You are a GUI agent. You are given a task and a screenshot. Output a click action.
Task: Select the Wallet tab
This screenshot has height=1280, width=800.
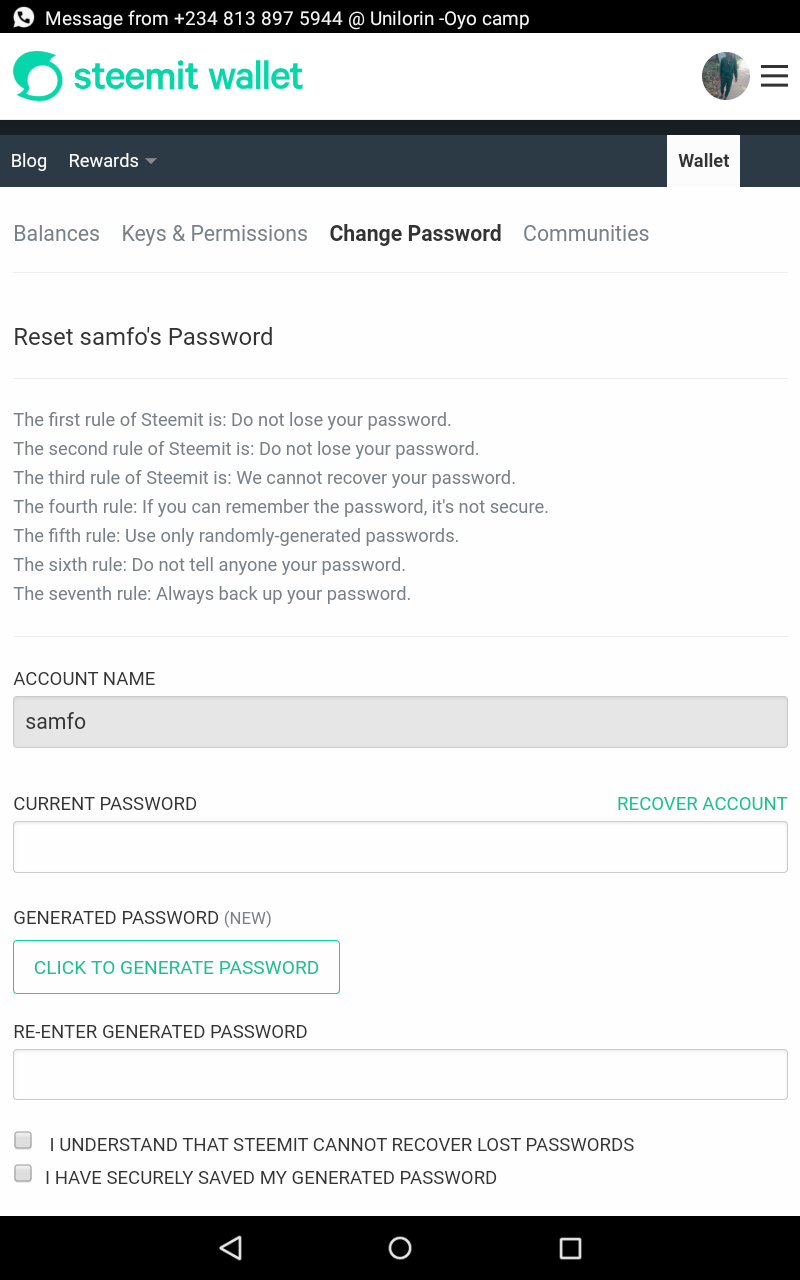(704, 161)
